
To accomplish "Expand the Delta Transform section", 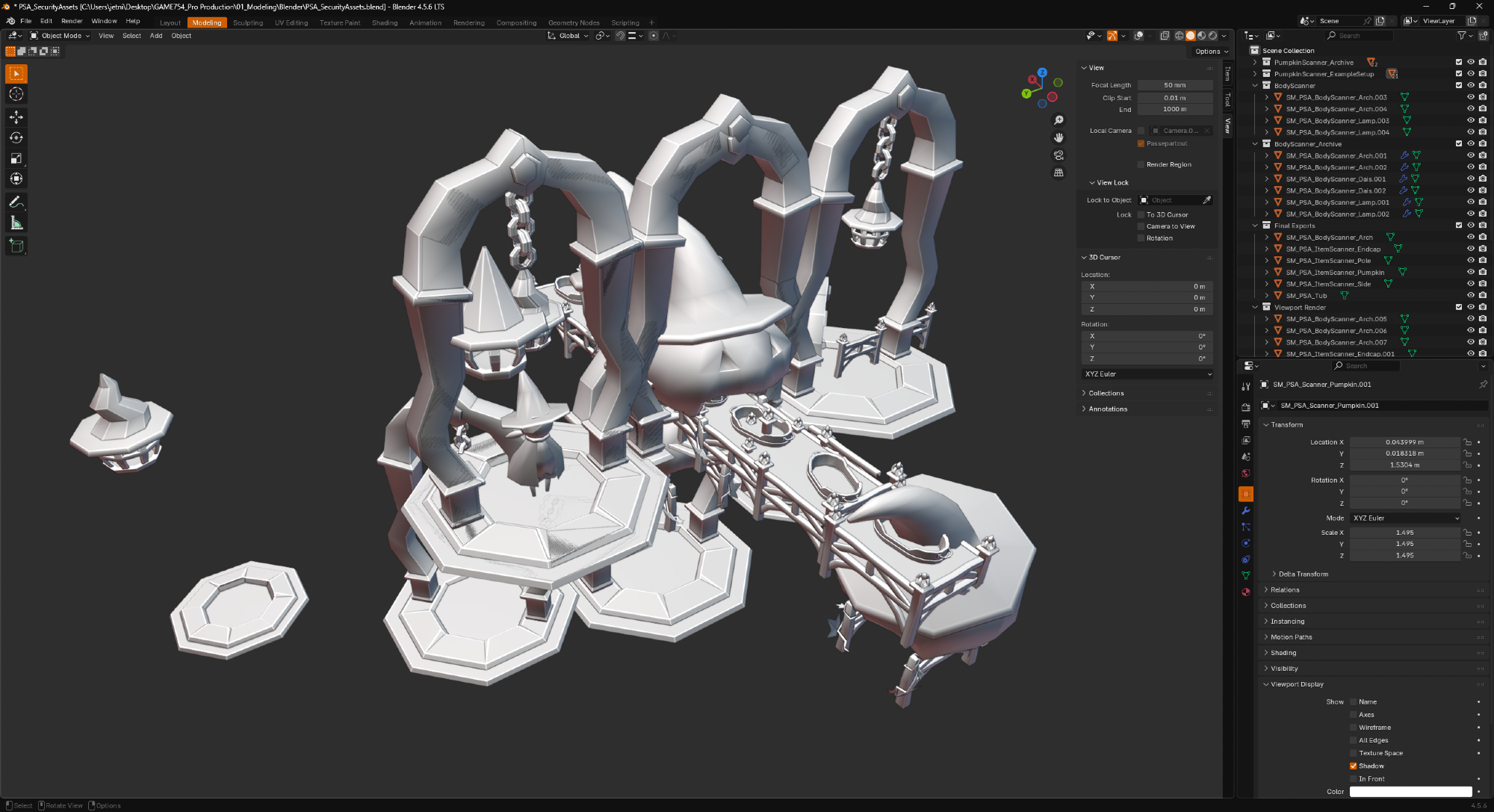I will [1302, 574].
